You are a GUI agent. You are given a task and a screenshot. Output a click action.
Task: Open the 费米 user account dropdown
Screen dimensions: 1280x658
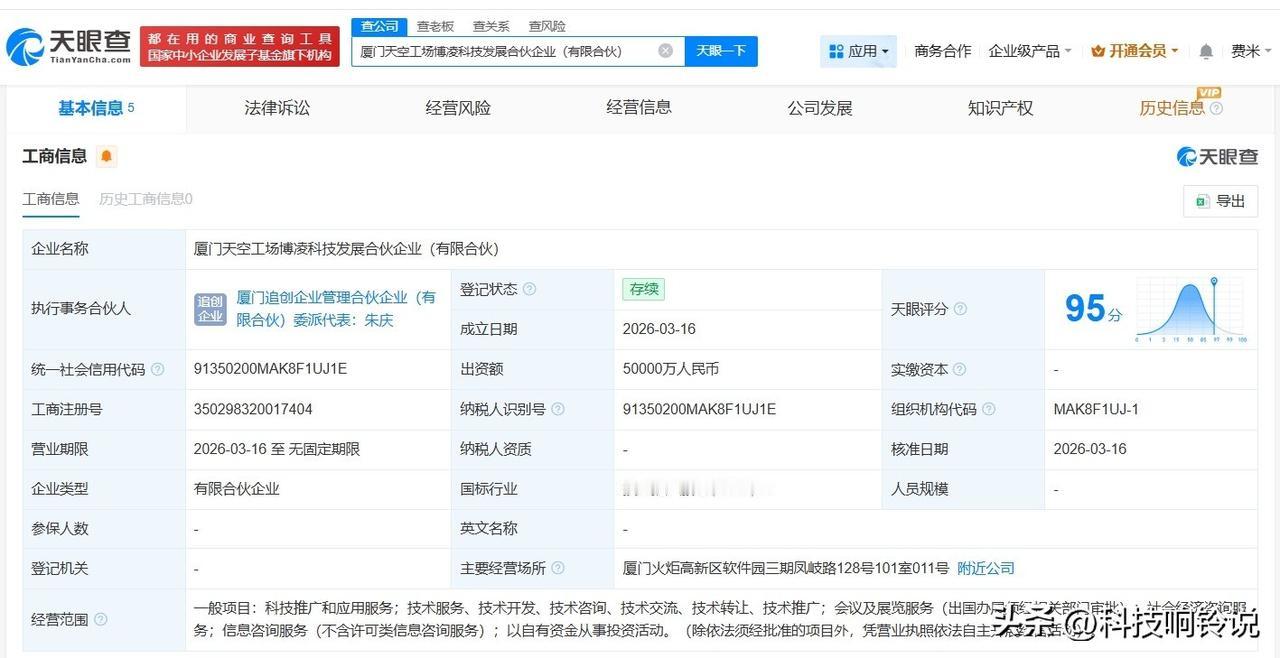1250,51
